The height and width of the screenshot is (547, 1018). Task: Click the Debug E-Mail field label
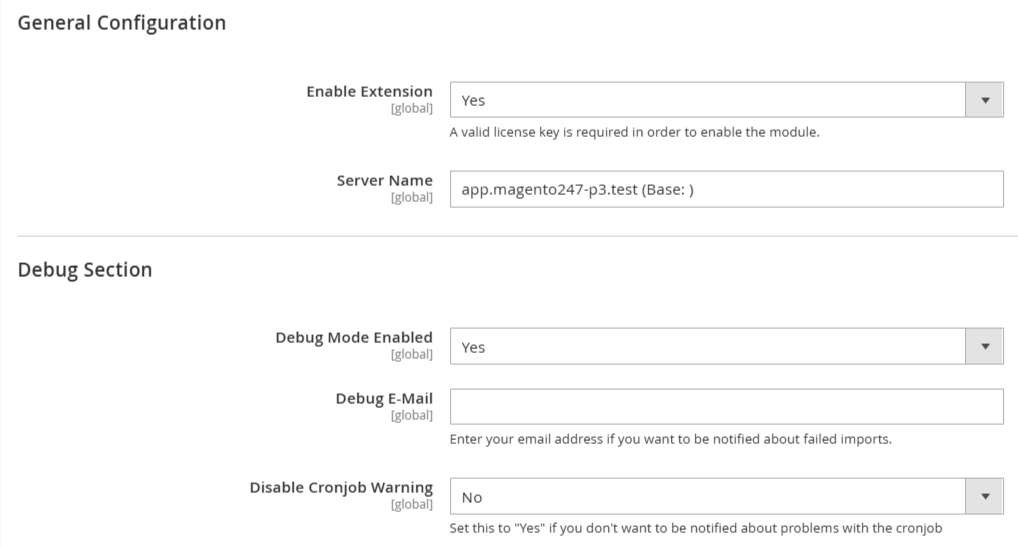pos(384,398)
